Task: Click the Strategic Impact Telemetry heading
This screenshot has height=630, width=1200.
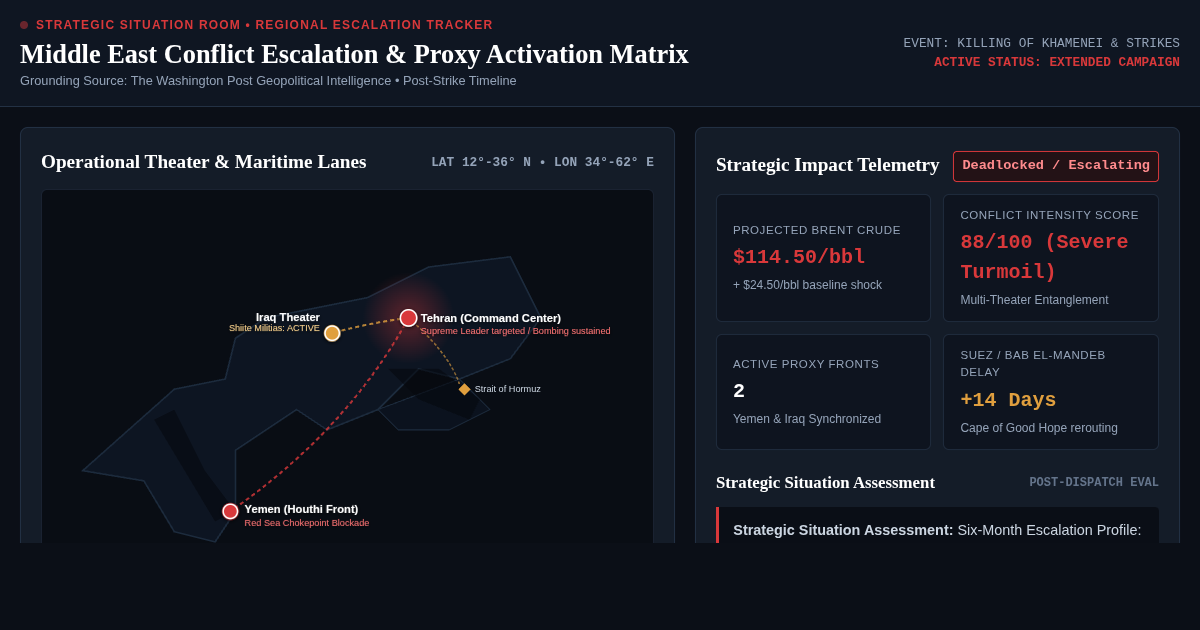Action: click(x=828, y=165)
